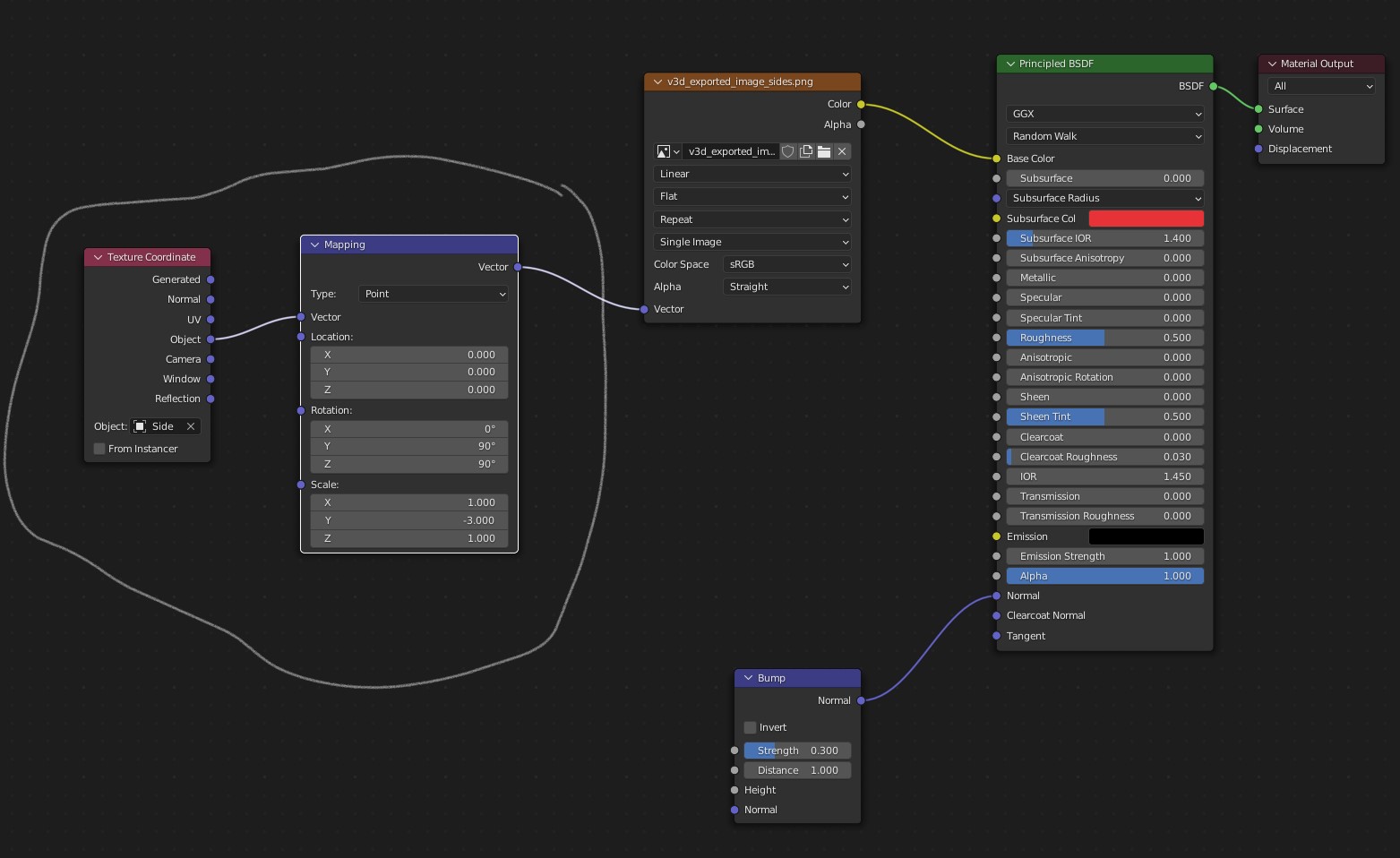Click the Object output socket of Texture Coordinate

click(210, 339)
